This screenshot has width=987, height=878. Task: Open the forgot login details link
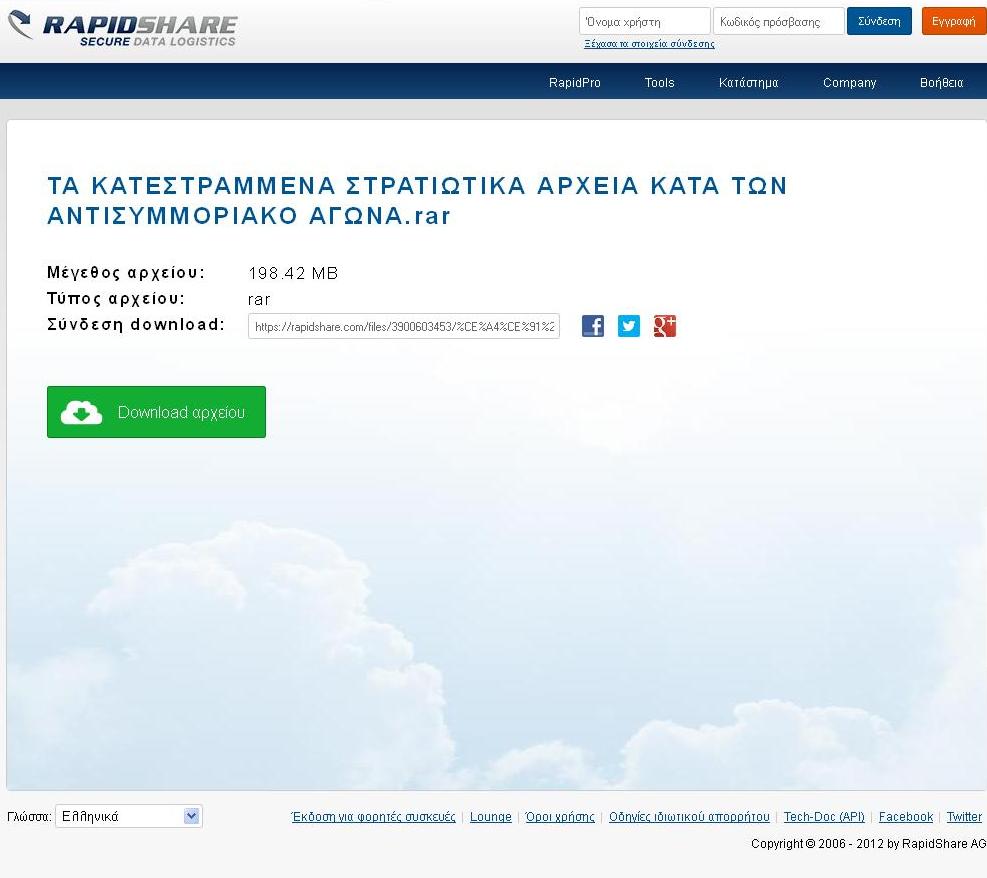click(649, 44)
